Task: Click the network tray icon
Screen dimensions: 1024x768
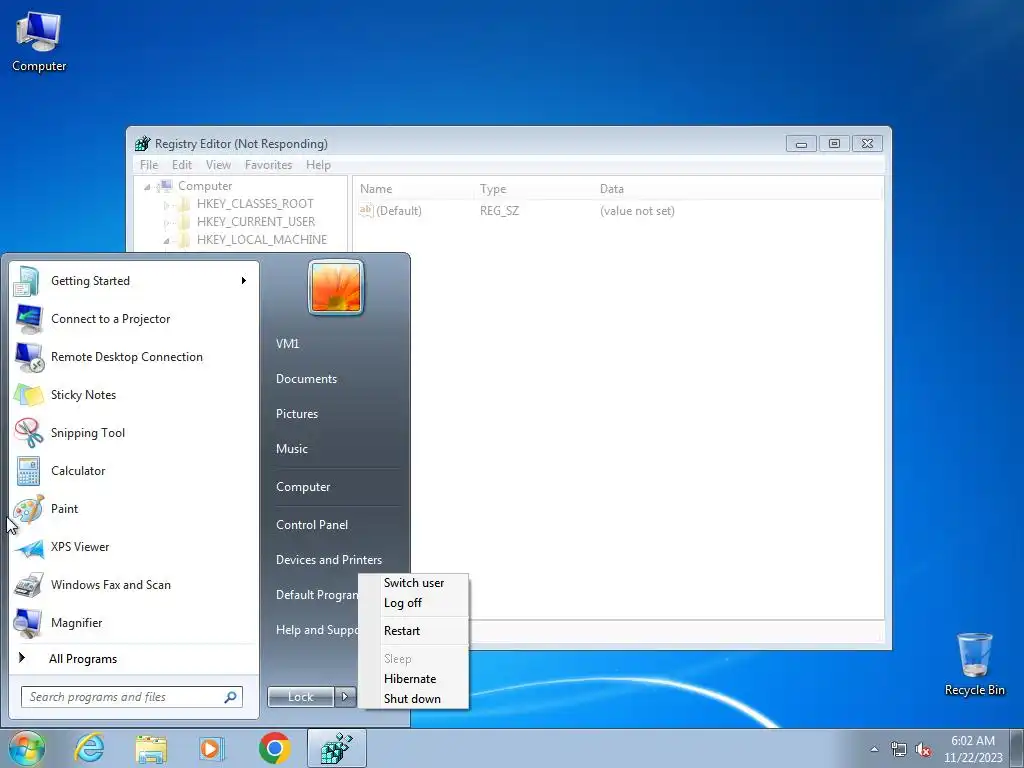Action: [x=899, y=749]
